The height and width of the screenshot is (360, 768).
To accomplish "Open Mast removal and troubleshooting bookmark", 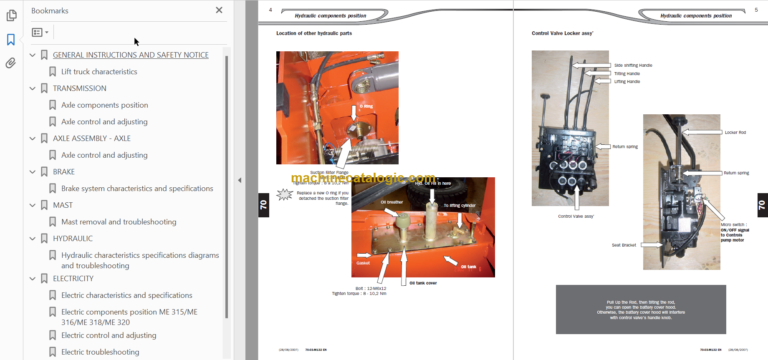I will pyautogui.click(x=119, y=222).
